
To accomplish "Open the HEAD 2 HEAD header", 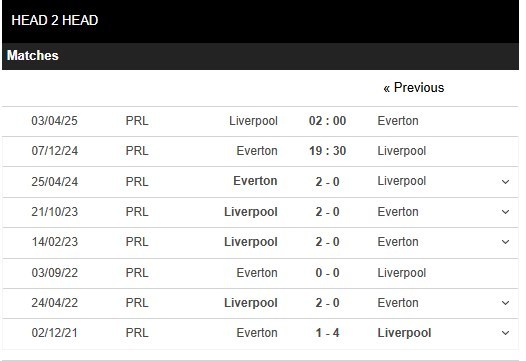I will 55,20.
